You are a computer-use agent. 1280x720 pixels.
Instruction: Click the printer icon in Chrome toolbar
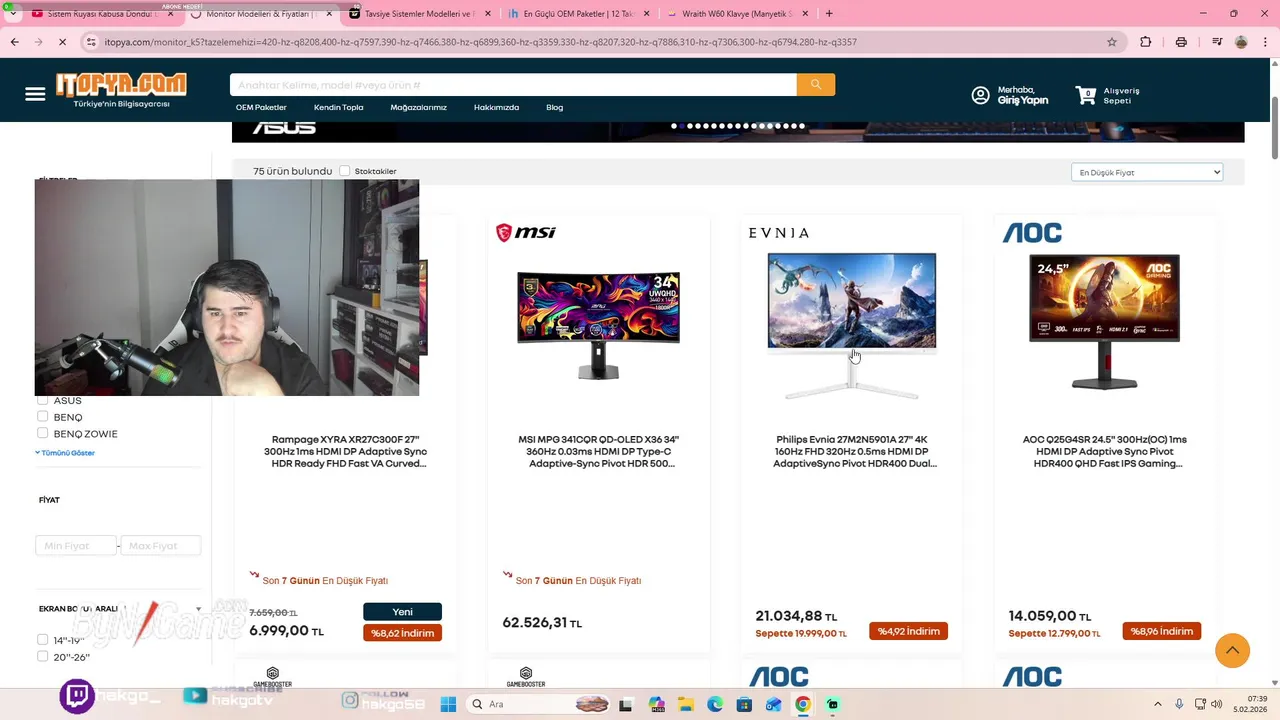click(1181, 42)
